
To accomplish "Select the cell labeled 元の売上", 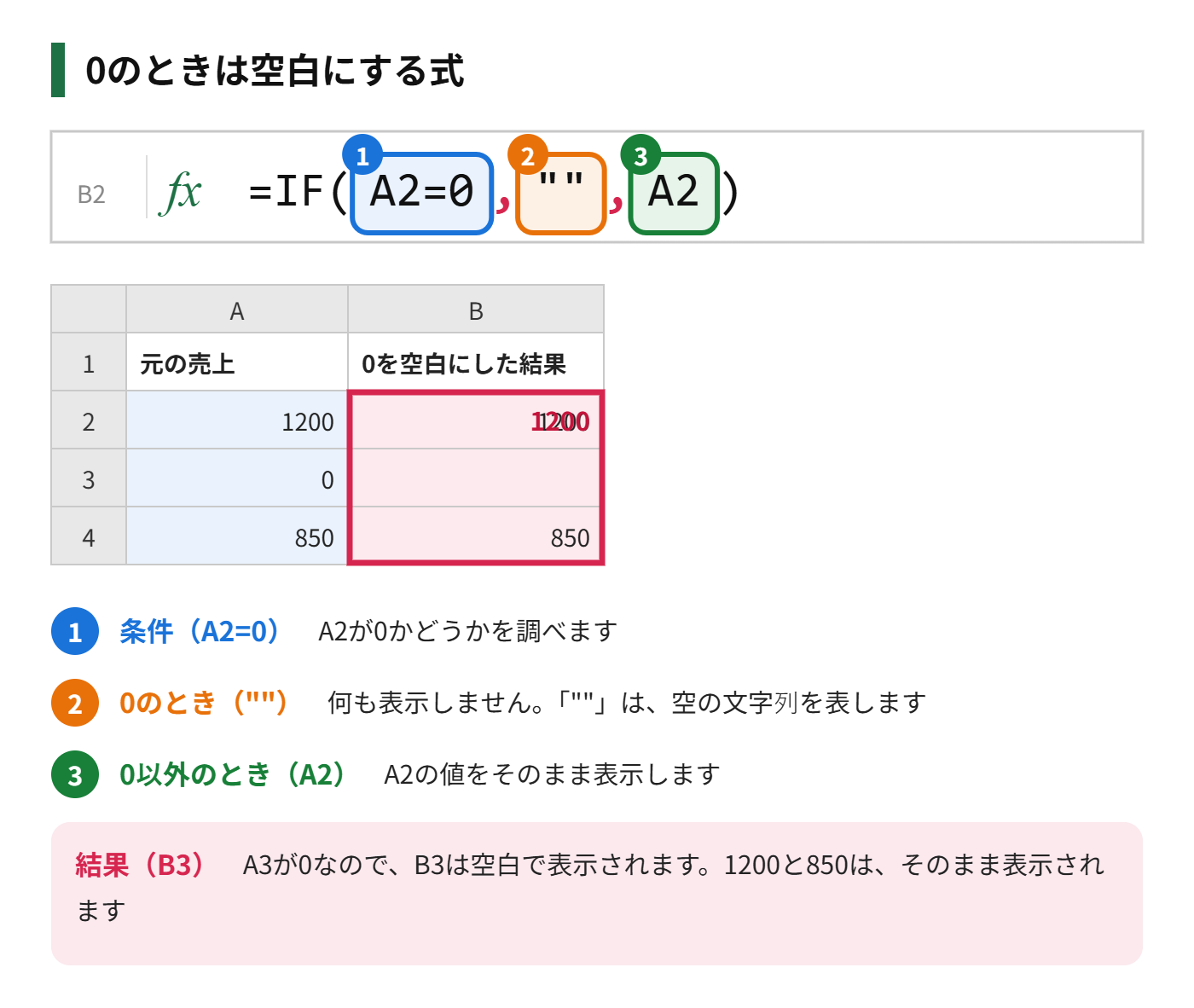I will [237, 362].
